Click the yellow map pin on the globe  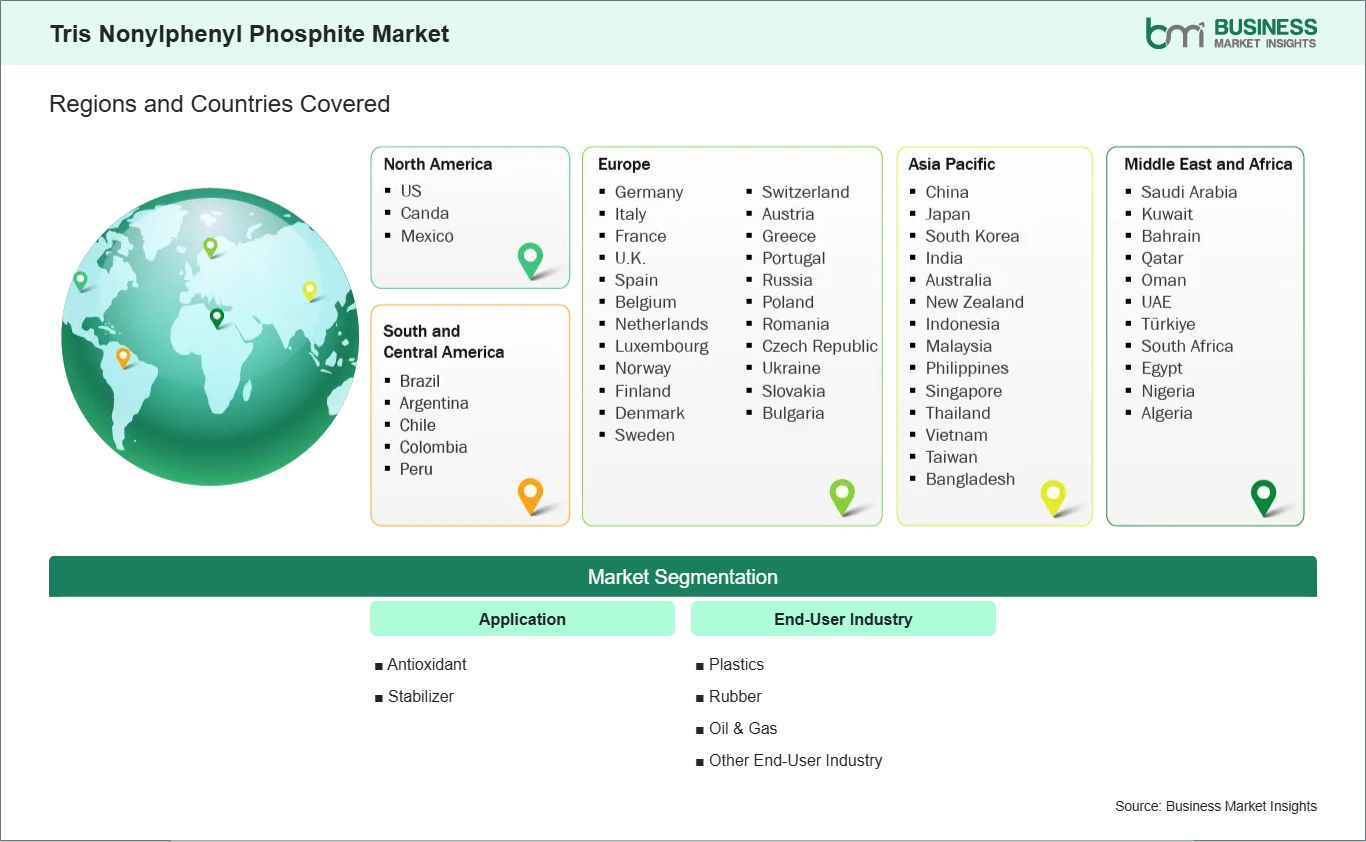pyautogui.click(x=310, y=291)
